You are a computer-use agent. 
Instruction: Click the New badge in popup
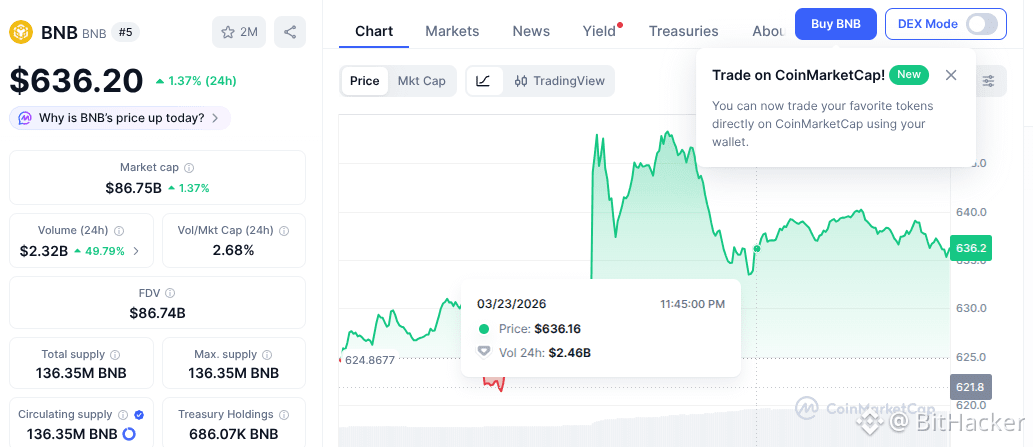[x=909, y=74]
